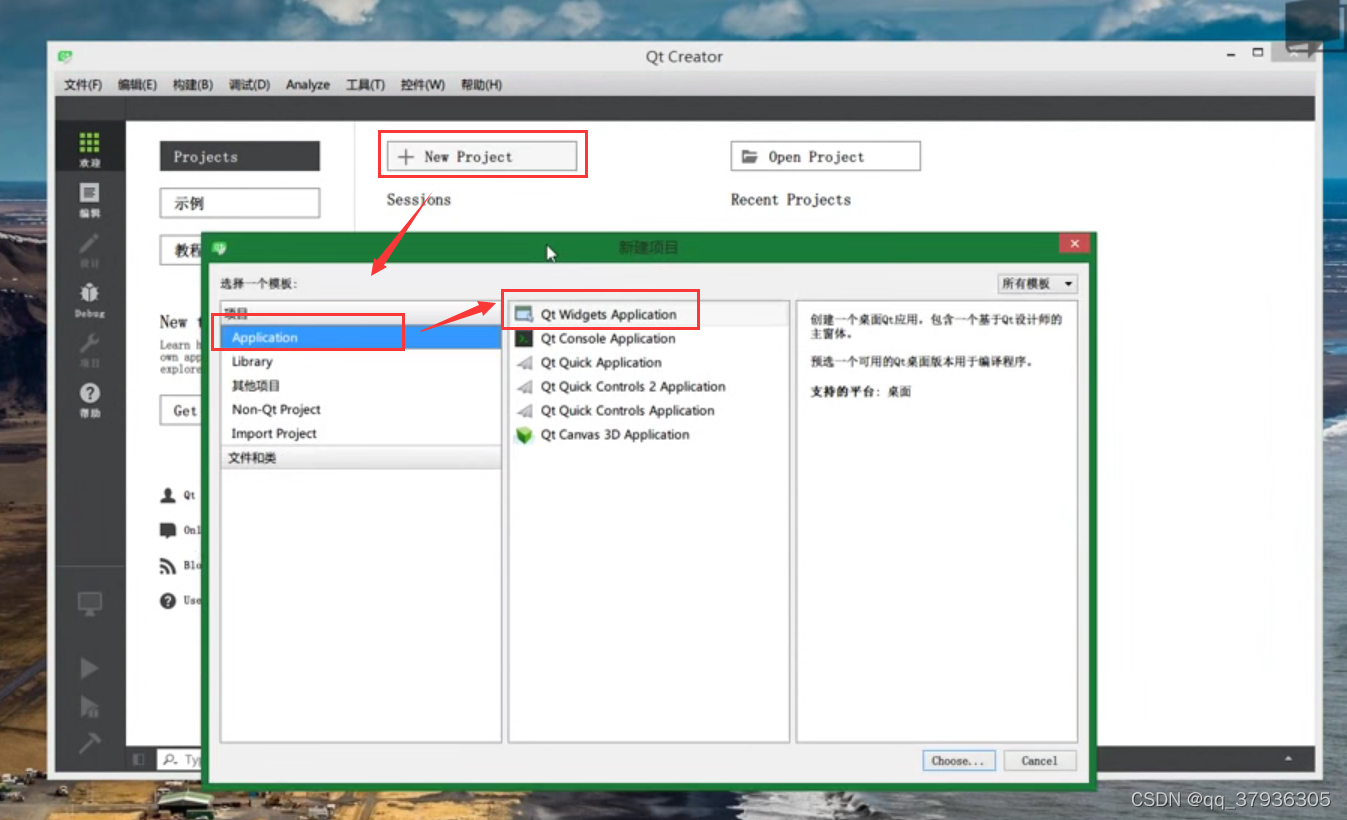Select 其他项目 in the project list

point(361,385)
